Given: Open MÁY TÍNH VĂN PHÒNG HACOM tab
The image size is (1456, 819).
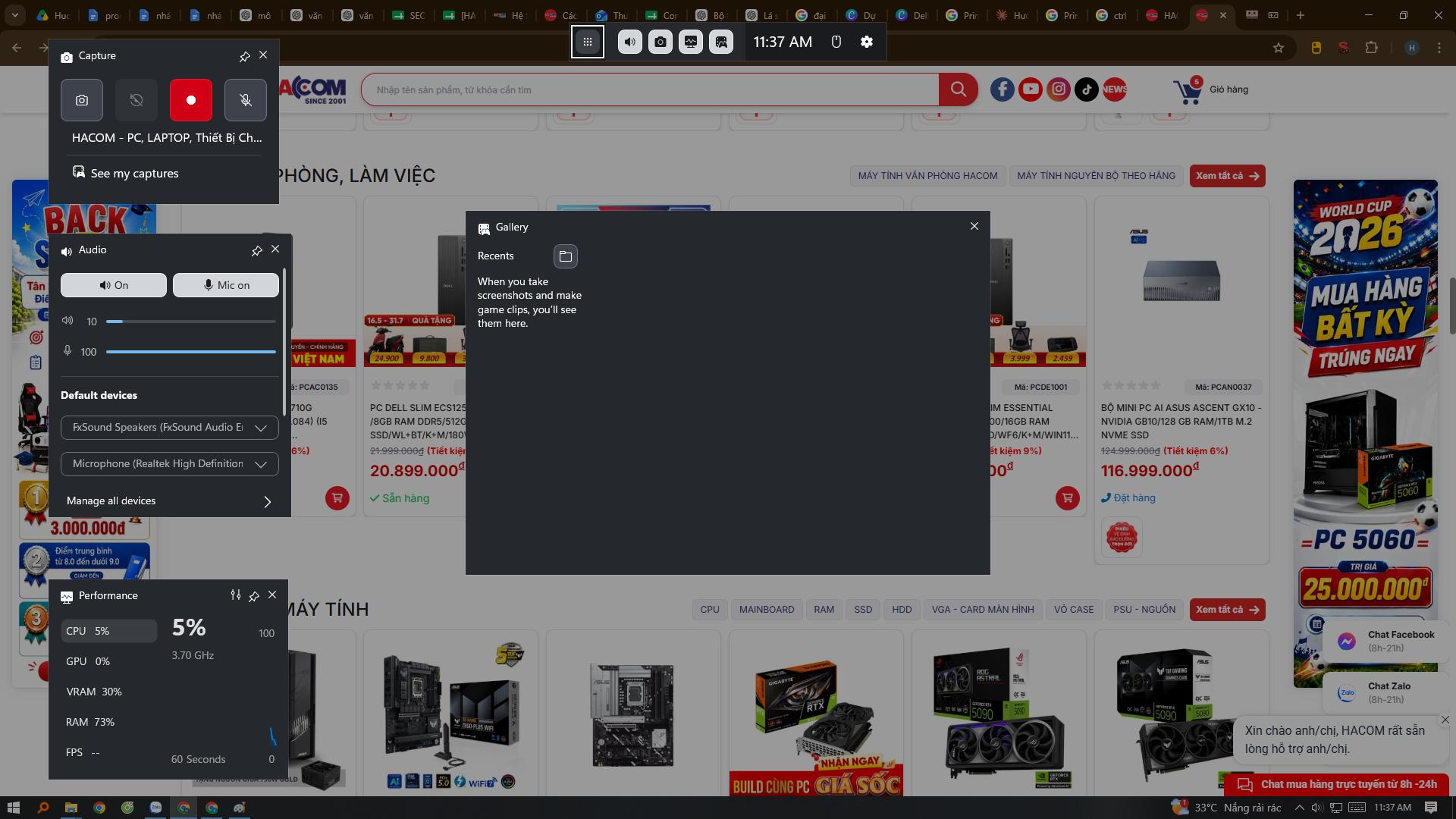Looking at the screenshot, I should click(927, 176).
